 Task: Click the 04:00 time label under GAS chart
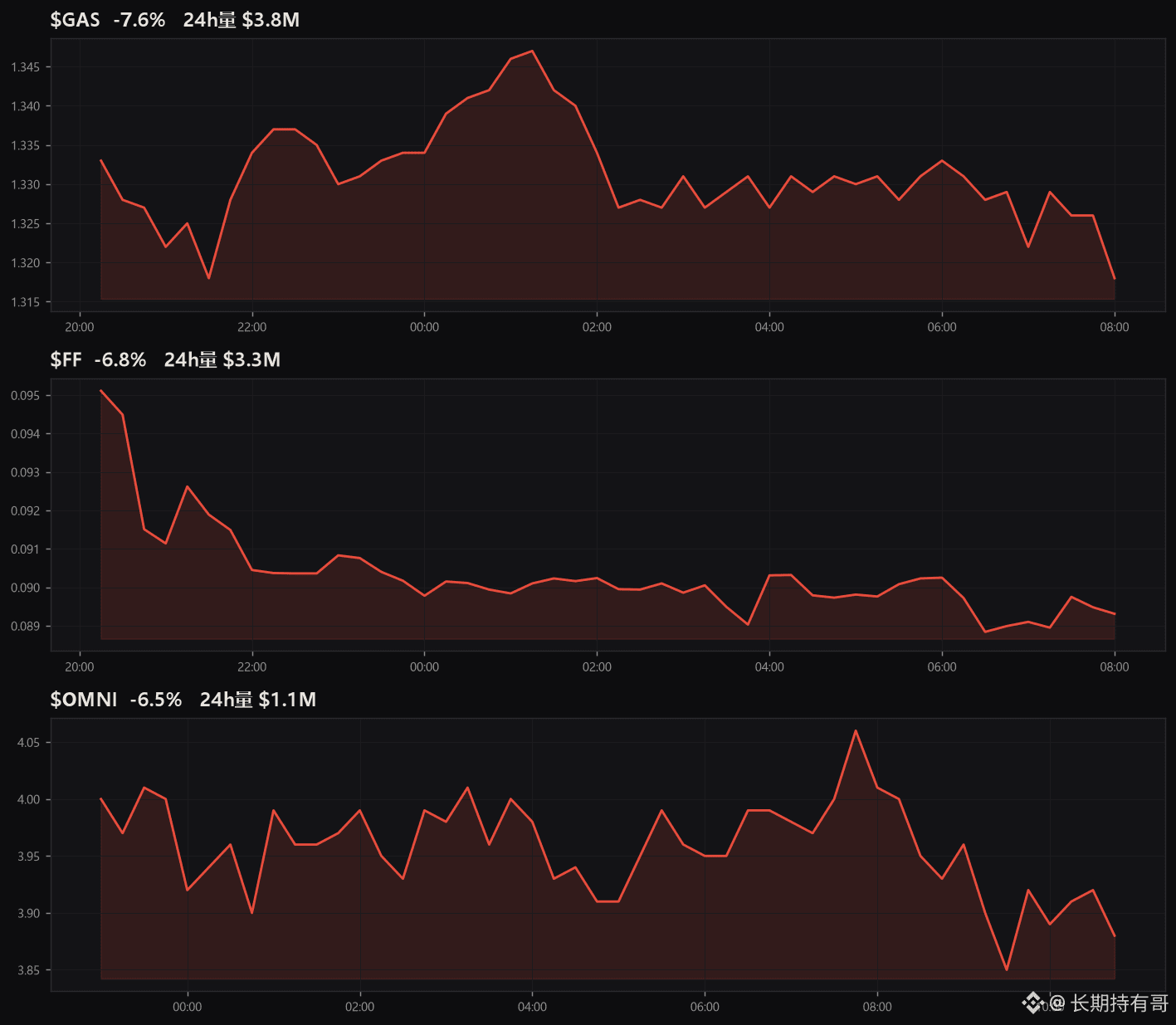(x=770, y=327)
